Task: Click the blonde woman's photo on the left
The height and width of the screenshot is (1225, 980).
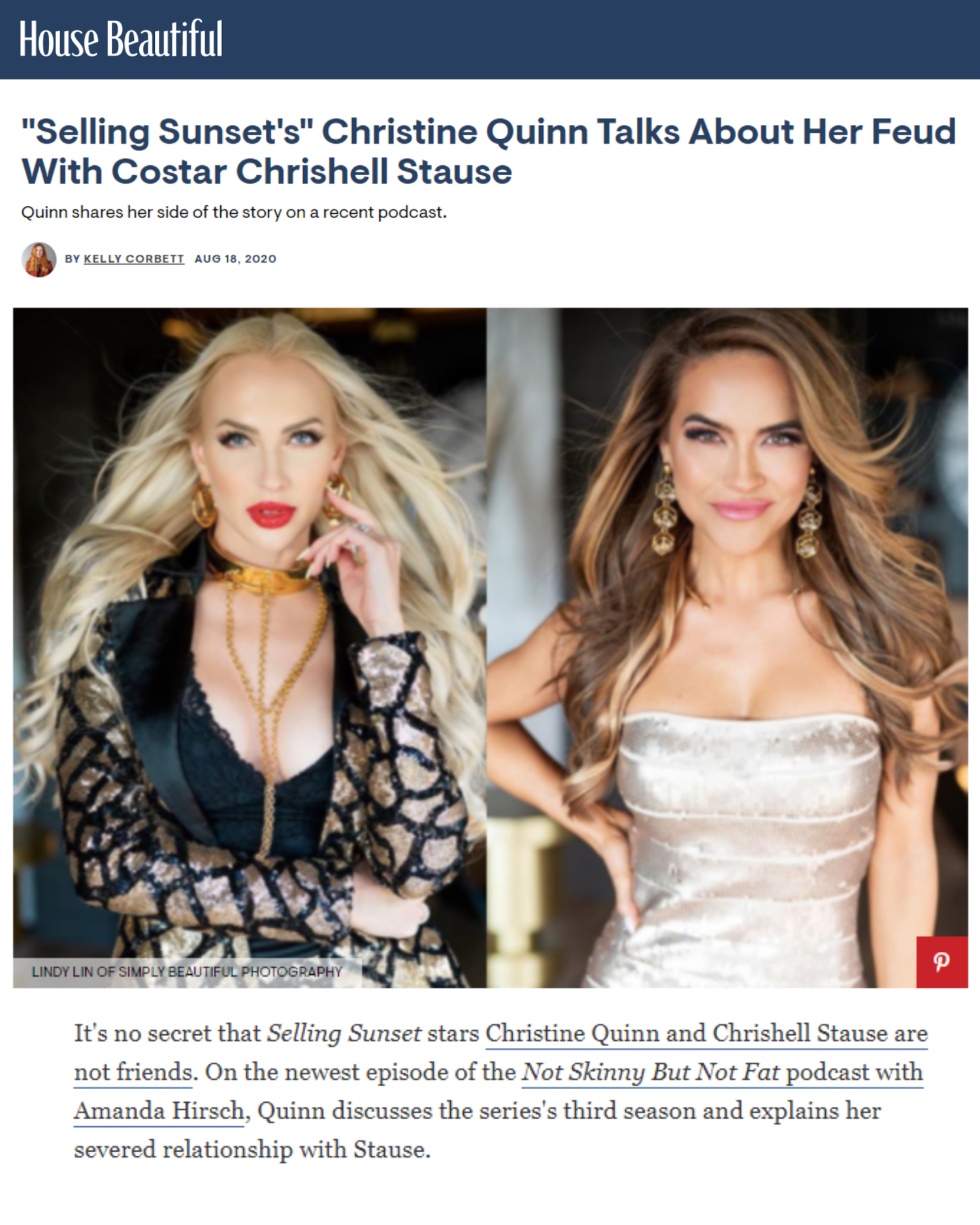Action: (250, 647)
